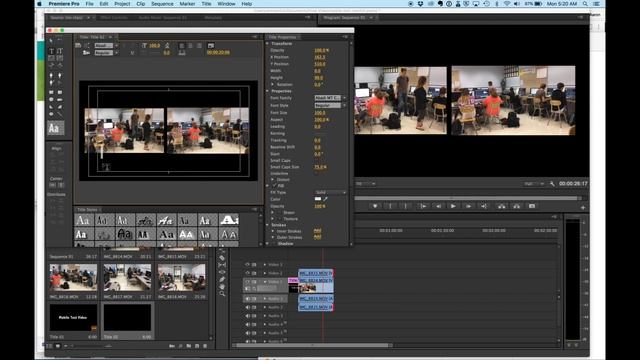Open Program monitor settings wrench
Image resolution: width=640 pixels, height=360 pixels.
point(552,184)
